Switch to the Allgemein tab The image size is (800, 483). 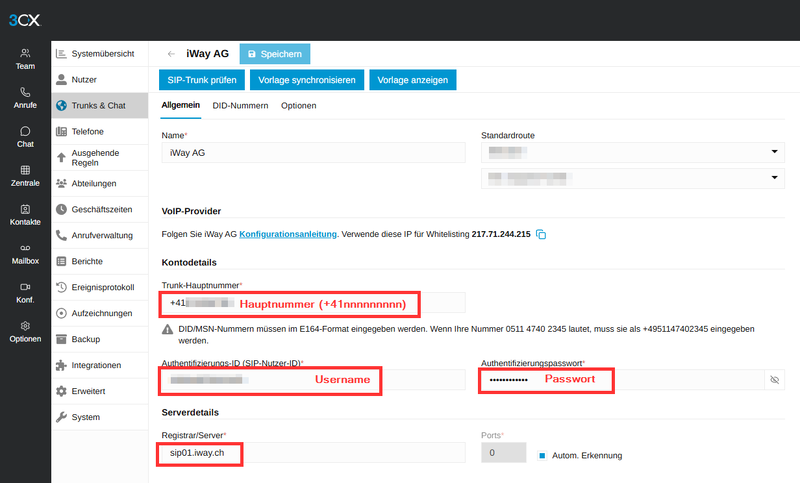coord(181,106)
